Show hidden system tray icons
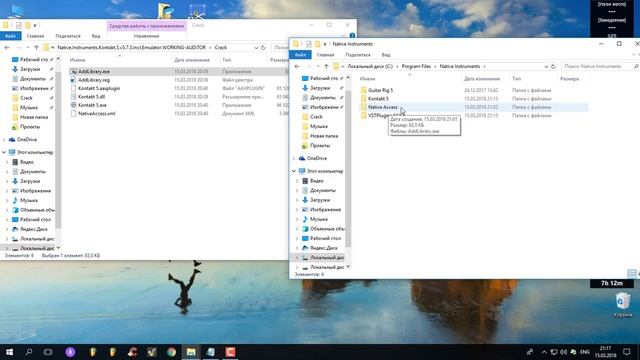640x360 pixels. (544, 352)
